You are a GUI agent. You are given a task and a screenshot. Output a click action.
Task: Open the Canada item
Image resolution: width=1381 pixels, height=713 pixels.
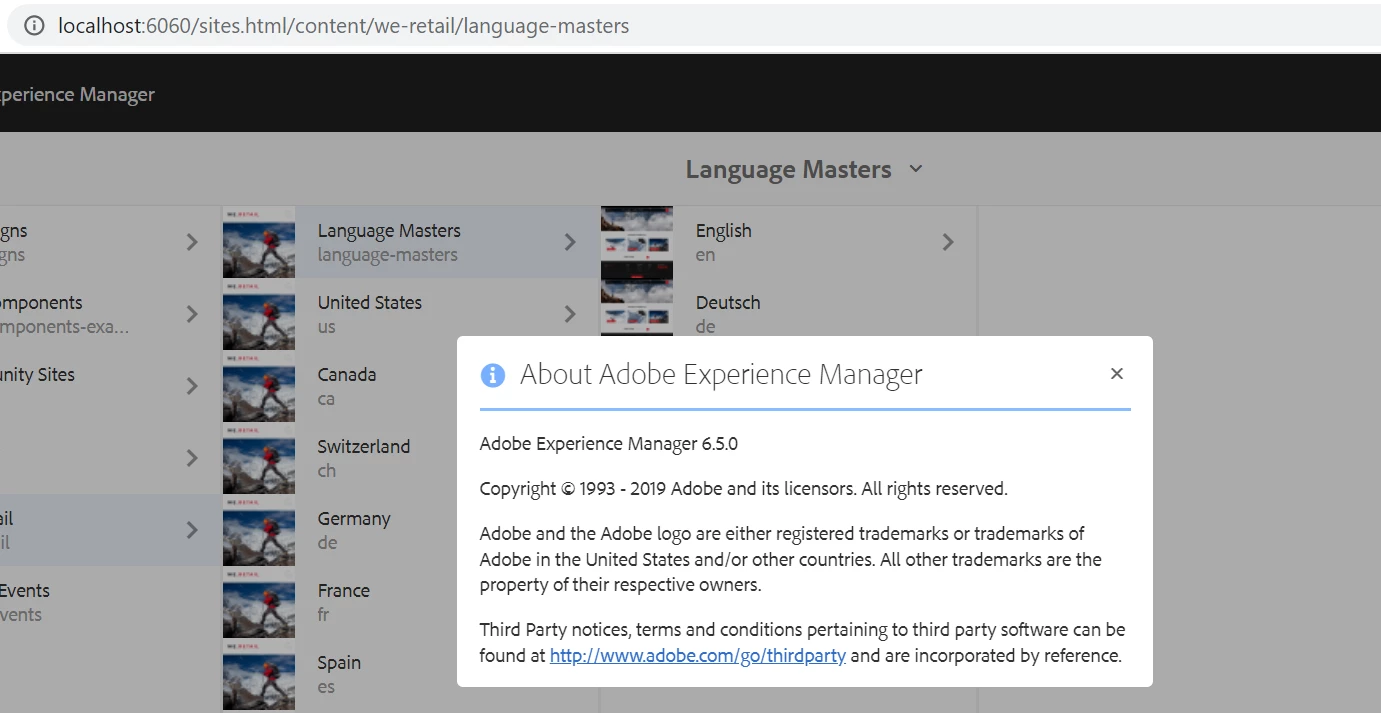click(x=347, y=375)
